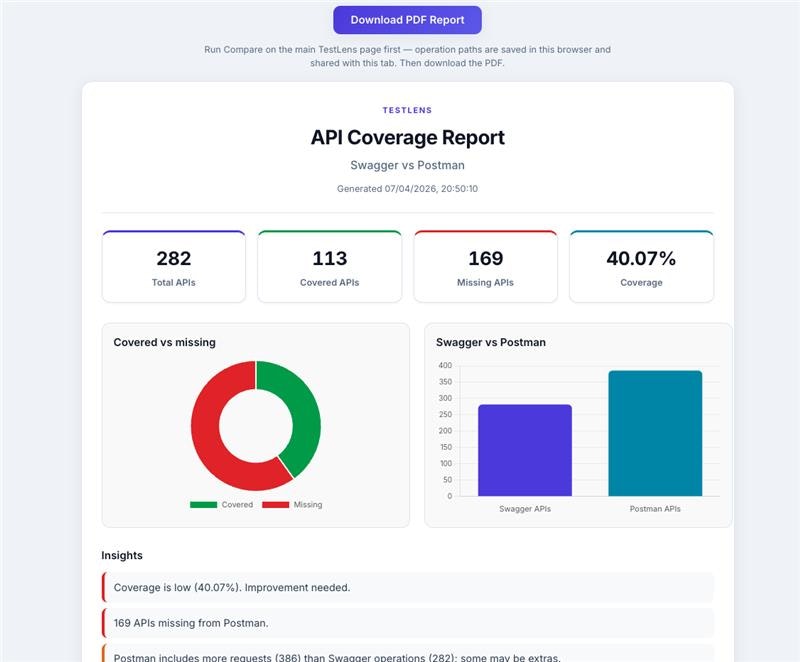Viewport: 800px width, 662px height.
Task: Click the purple Swagger APIs bar
Action: click(525, 450)
